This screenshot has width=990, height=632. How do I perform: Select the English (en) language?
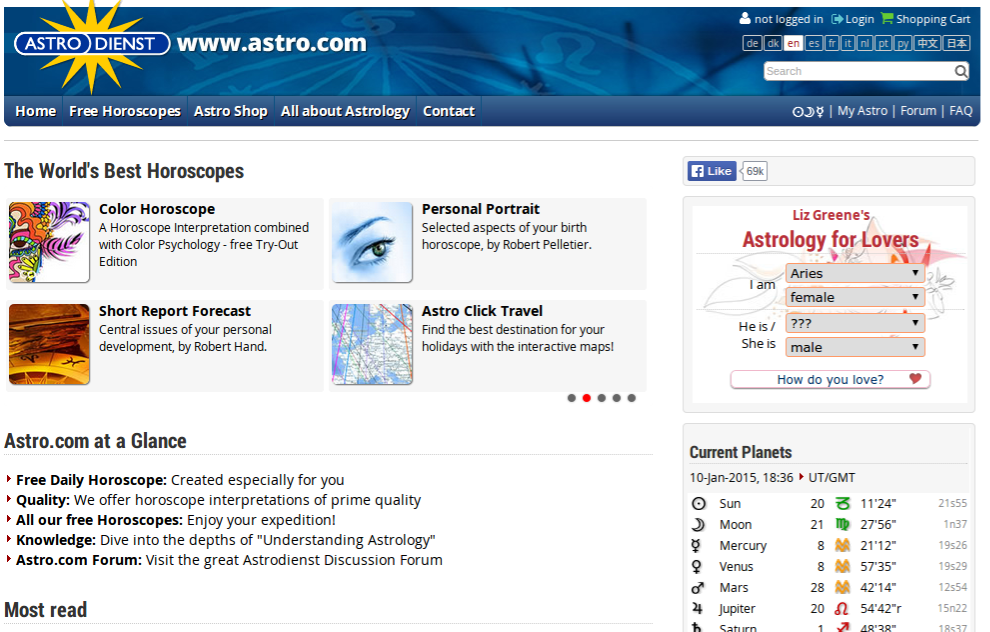(x=794, y=44)
